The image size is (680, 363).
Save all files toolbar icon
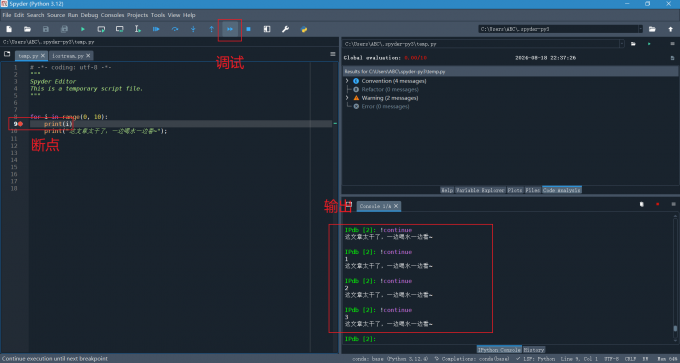tap(64, 29)
